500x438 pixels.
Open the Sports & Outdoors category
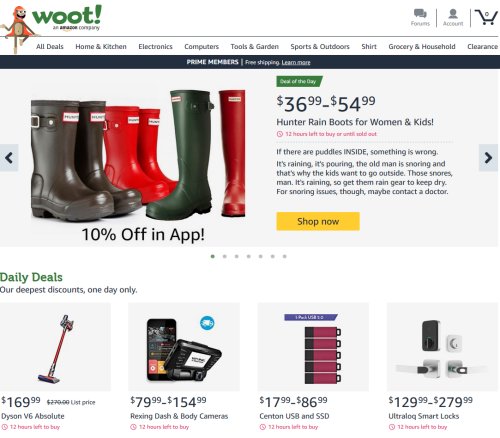pyautogui.click(x=320, y=47)
